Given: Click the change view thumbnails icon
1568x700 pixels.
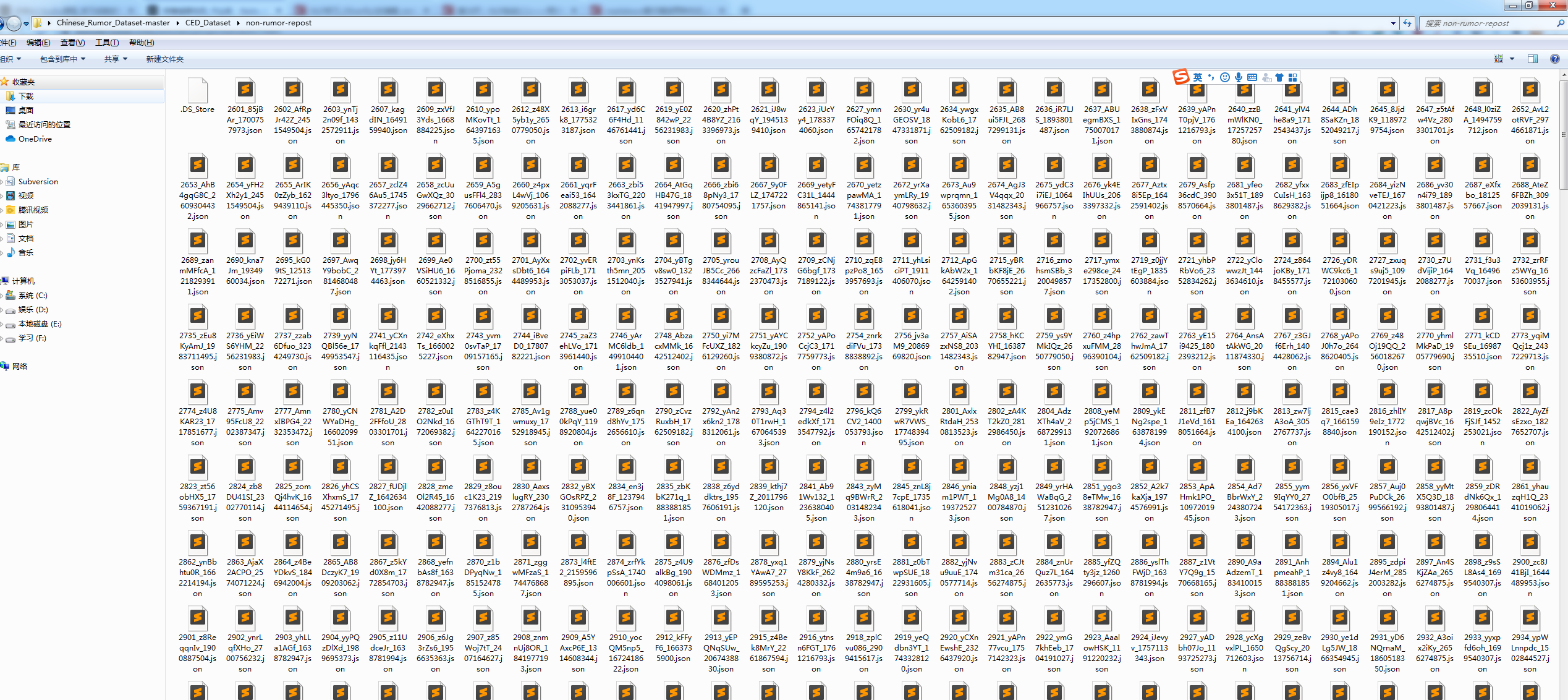Looking at the screenshot, I should (x=1498, y=59).
